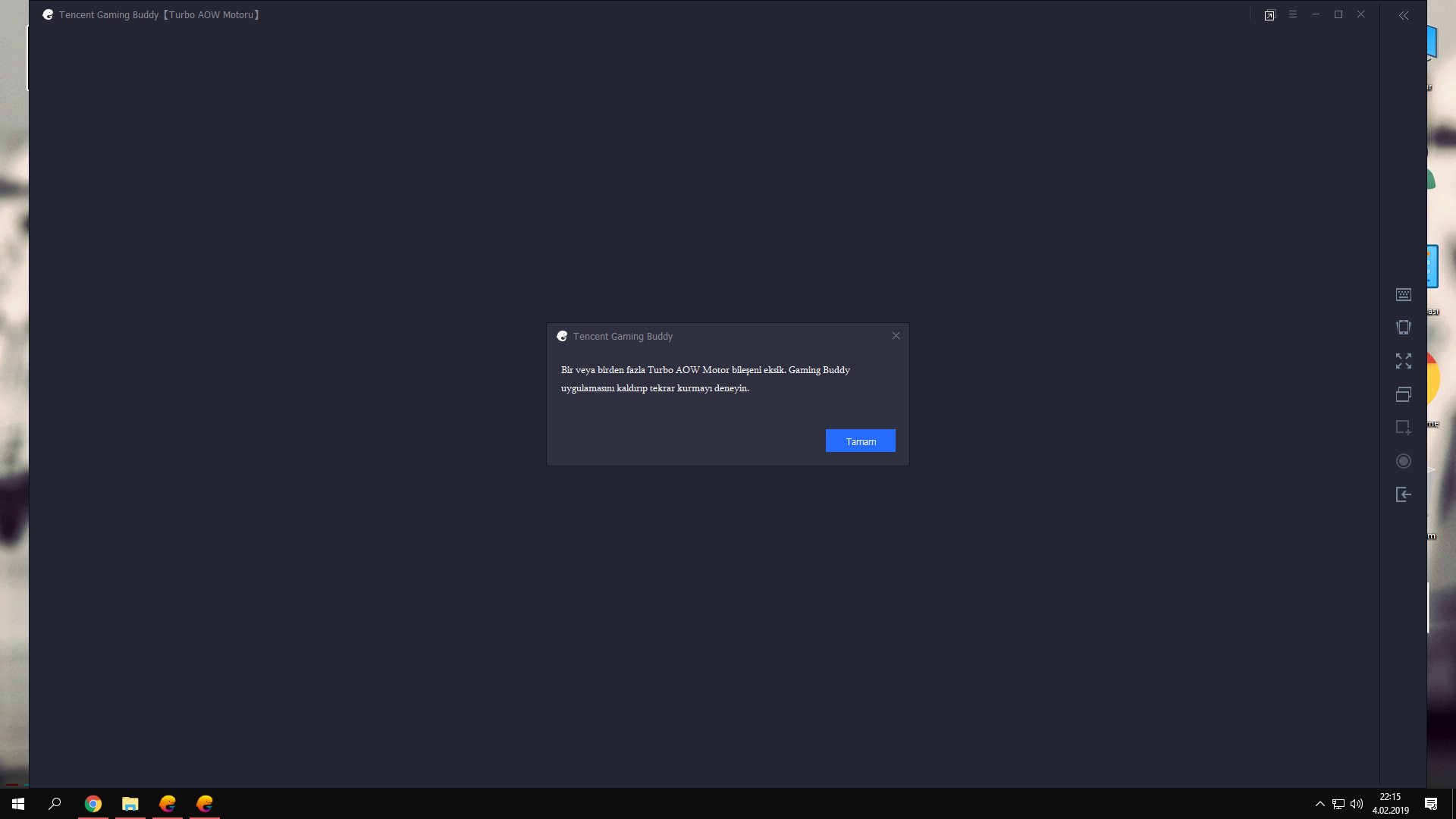Minimize the Tencent Gaming Buddy window
Screen dimensions: 1456x819
[1316, 14]
